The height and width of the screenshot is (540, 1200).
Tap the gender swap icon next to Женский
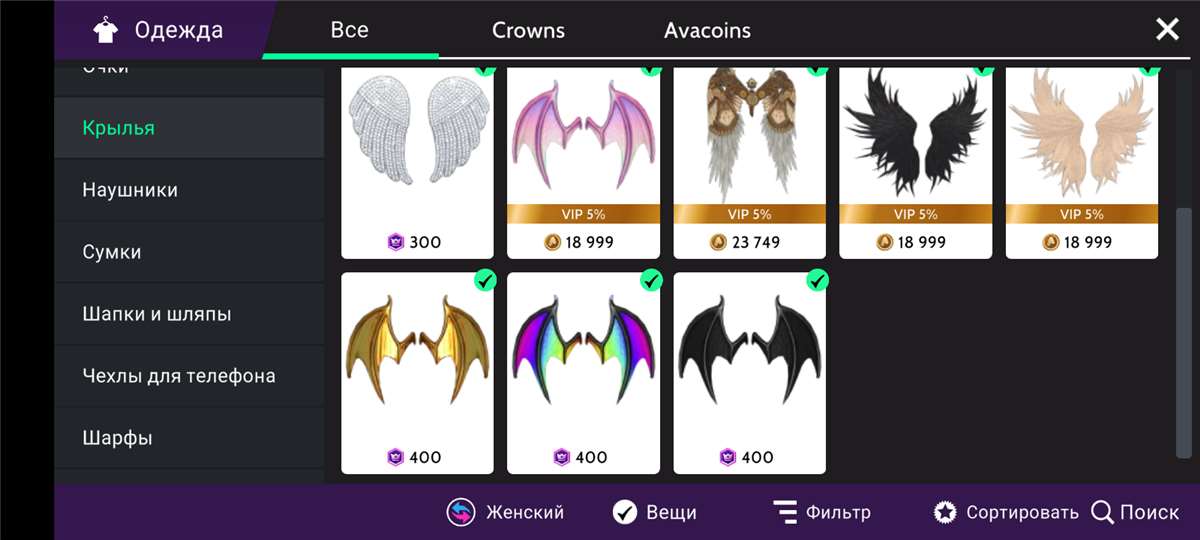[x=461, y=513]
